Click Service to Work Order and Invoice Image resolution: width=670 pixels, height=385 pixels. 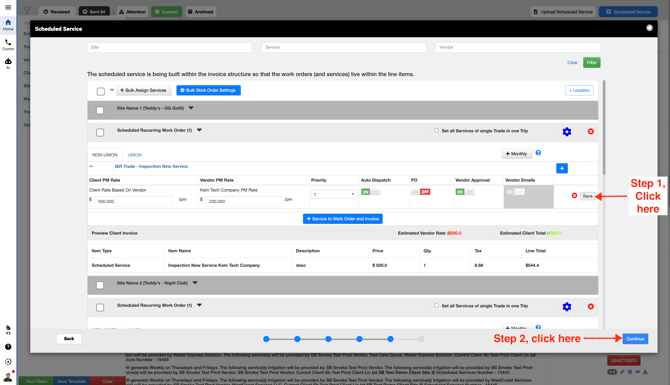click(343, 219)
